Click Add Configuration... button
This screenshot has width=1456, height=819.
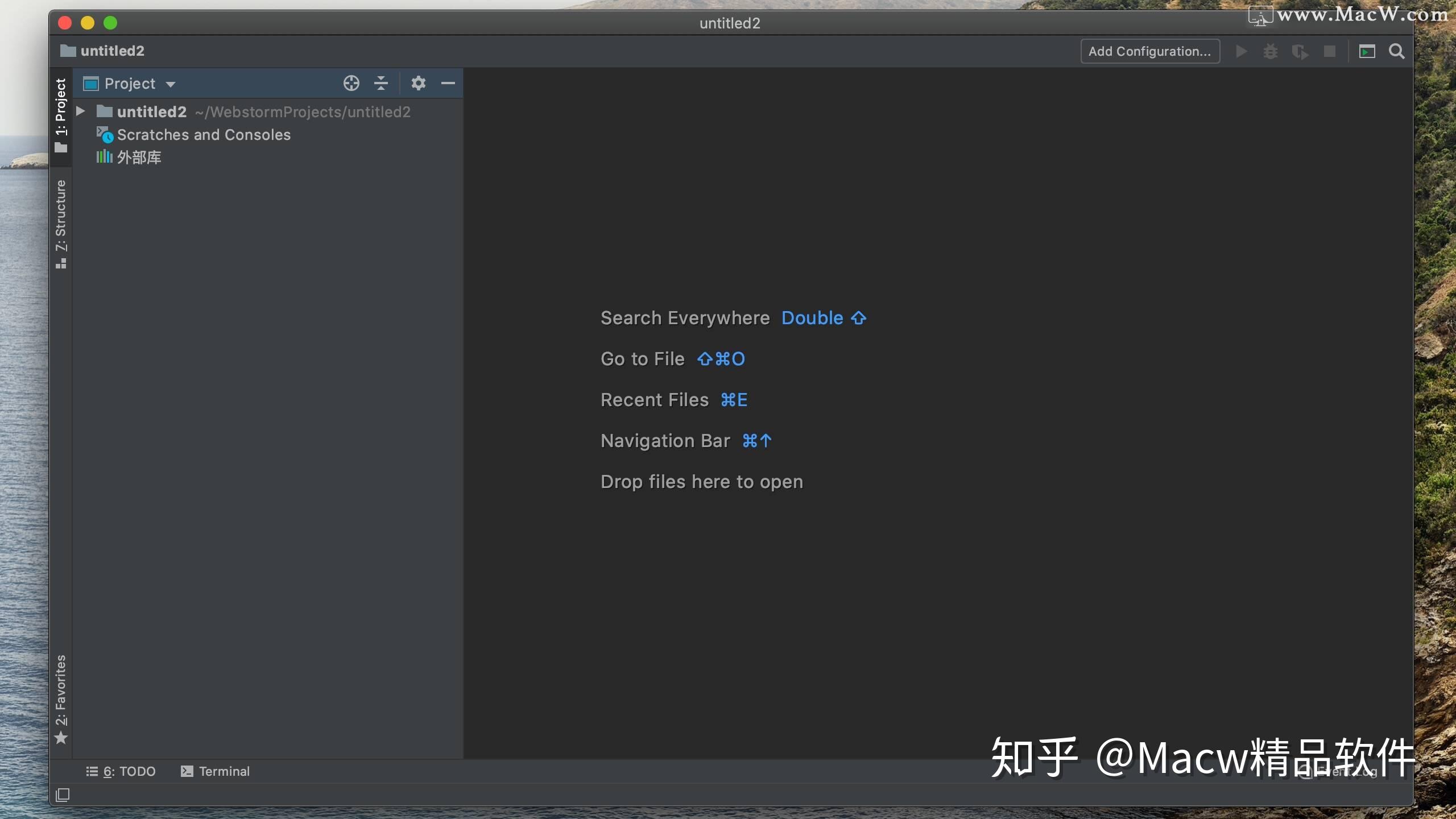1150,52
